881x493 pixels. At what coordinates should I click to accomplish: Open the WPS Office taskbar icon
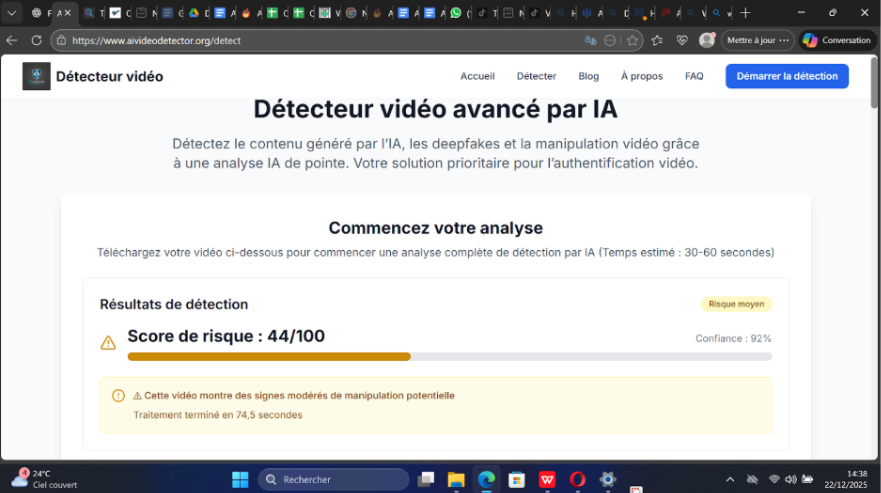pos(547,479)
